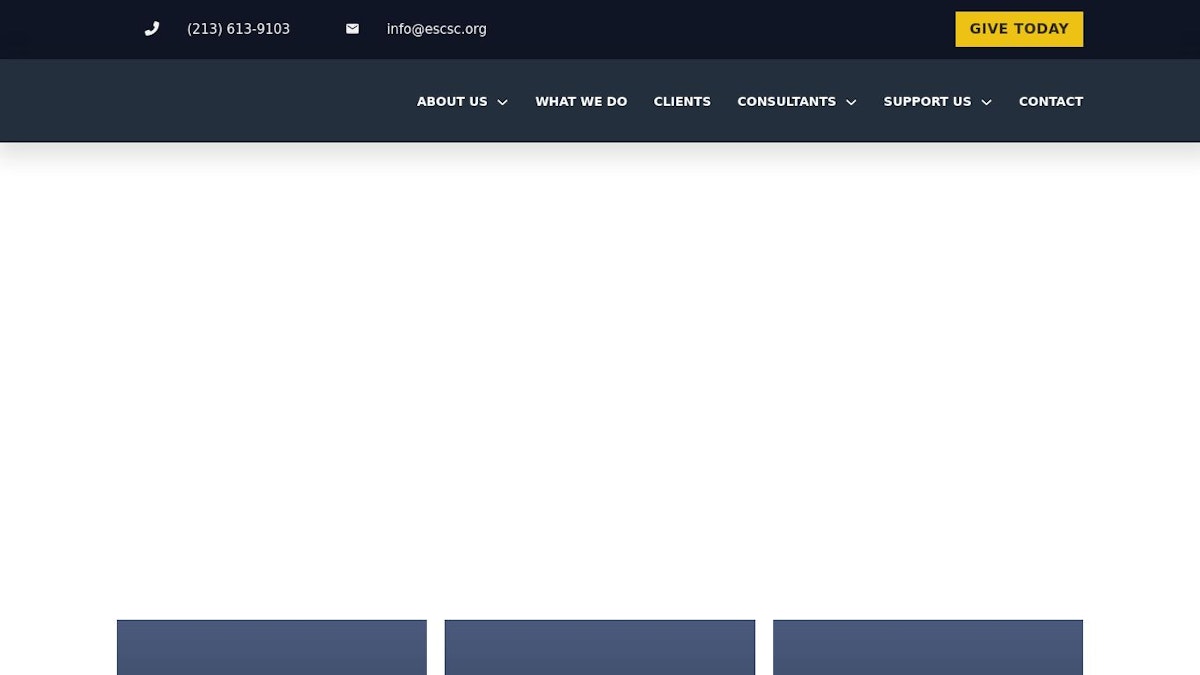Click the left blue card panel
1200x675 pixels.
point(271,647)
